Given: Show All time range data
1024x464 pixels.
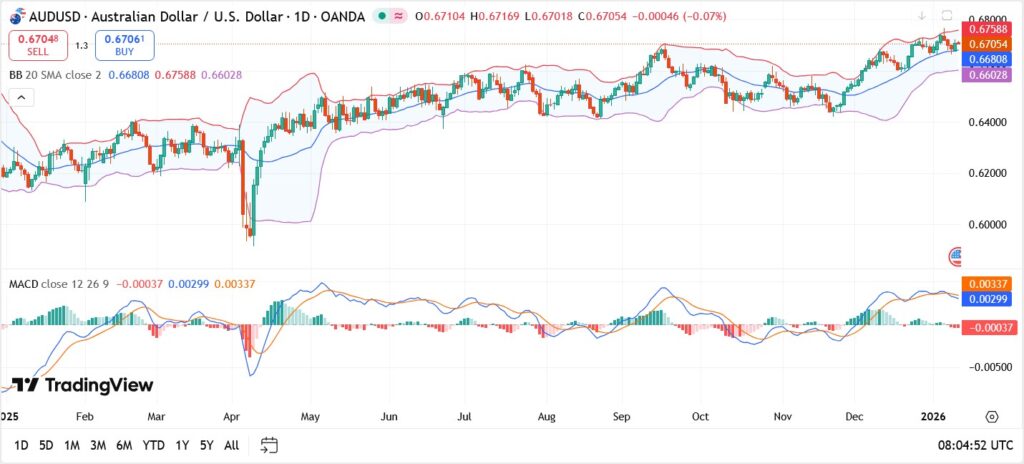Looking at the screenshot, I should pyautogui.click(x=231, y=444).
